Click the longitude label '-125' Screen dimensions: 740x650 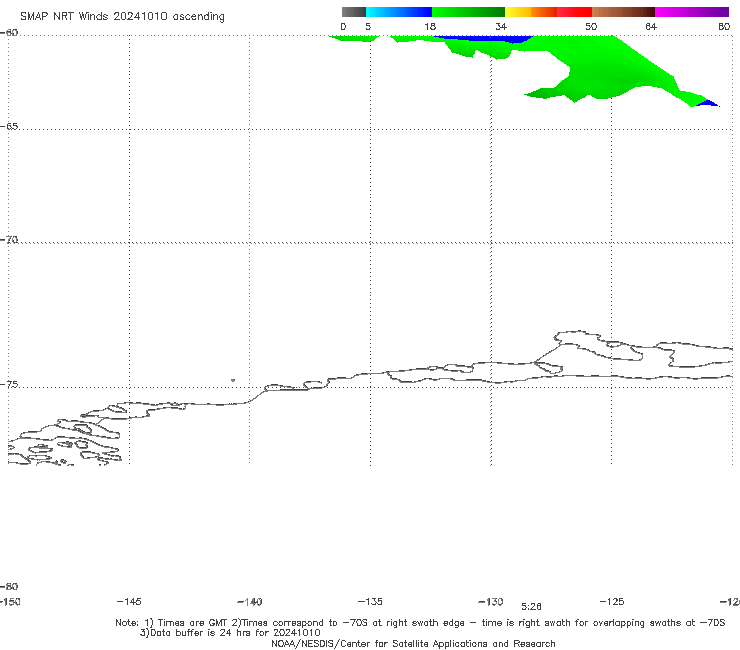(x=612, y=601)
